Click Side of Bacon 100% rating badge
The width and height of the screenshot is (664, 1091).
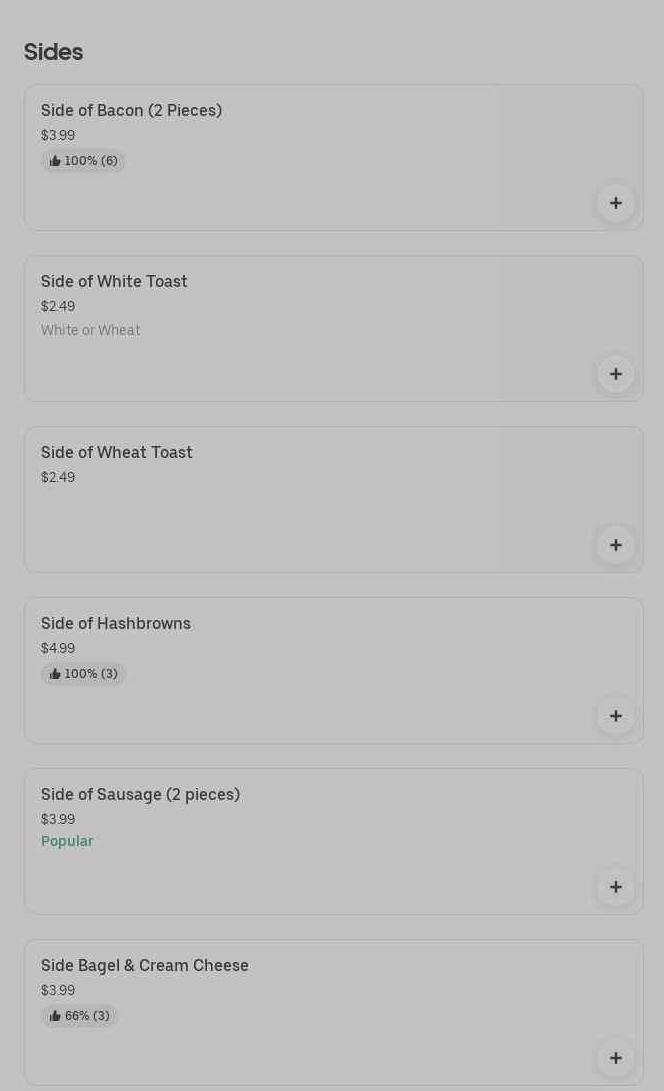(x=83, y=161)
